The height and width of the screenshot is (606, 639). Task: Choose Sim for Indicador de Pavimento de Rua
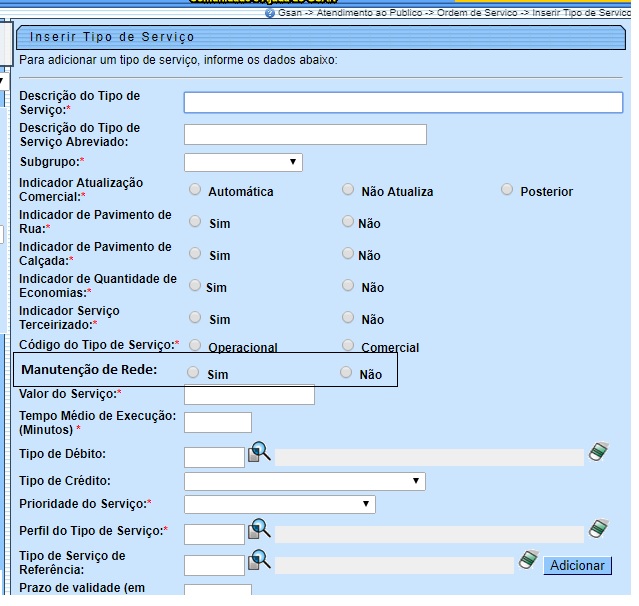(195, 221)
